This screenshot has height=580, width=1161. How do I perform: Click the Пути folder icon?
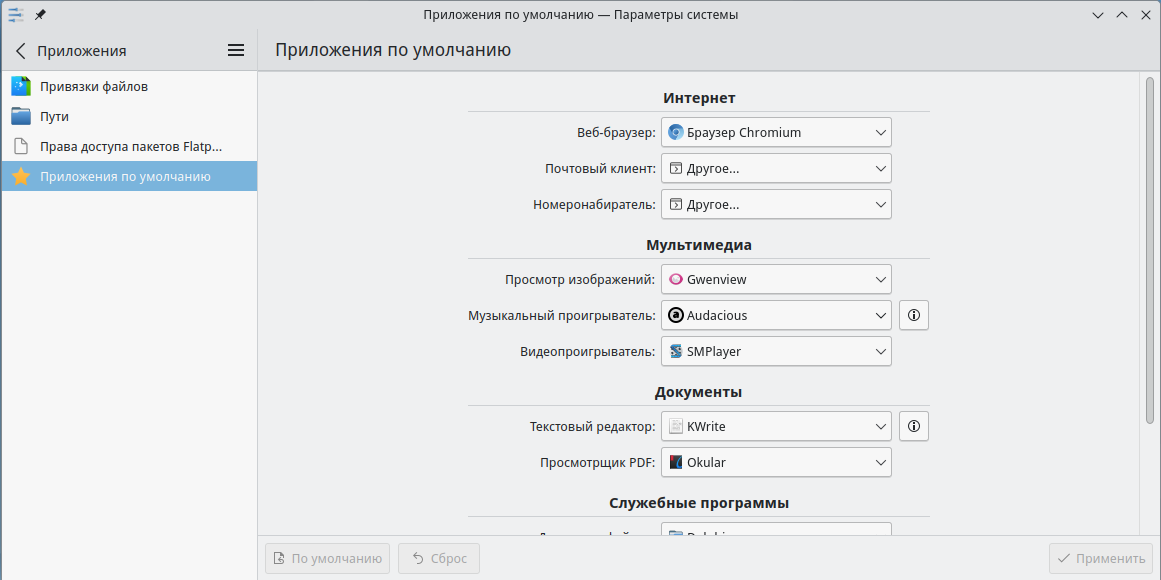tap(21, 117)
